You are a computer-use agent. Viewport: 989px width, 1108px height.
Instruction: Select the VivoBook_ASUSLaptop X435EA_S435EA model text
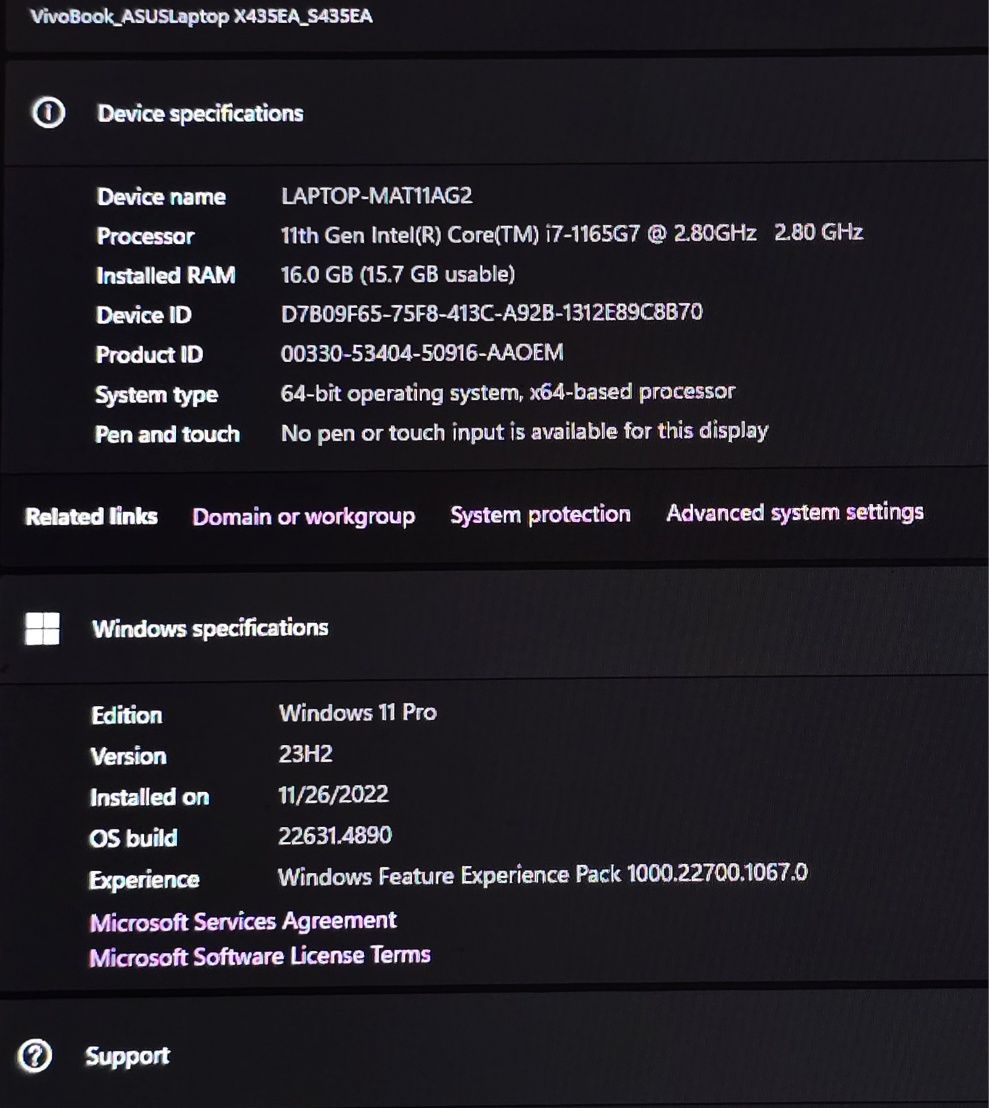(x=201, y=16)
